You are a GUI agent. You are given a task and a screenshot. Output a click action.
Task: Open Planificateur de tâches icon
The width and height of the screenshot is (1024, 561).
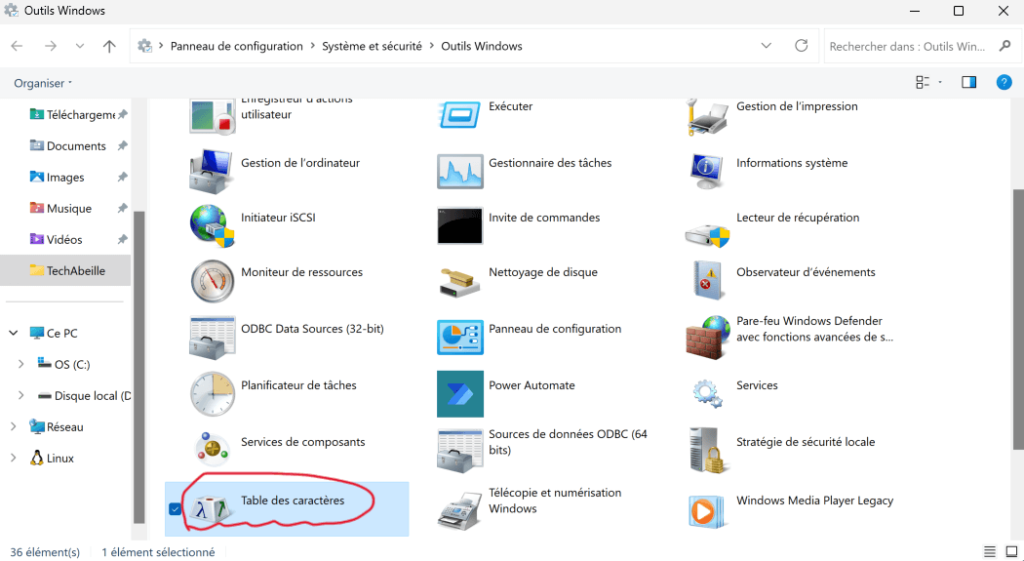tap(212, 393)
